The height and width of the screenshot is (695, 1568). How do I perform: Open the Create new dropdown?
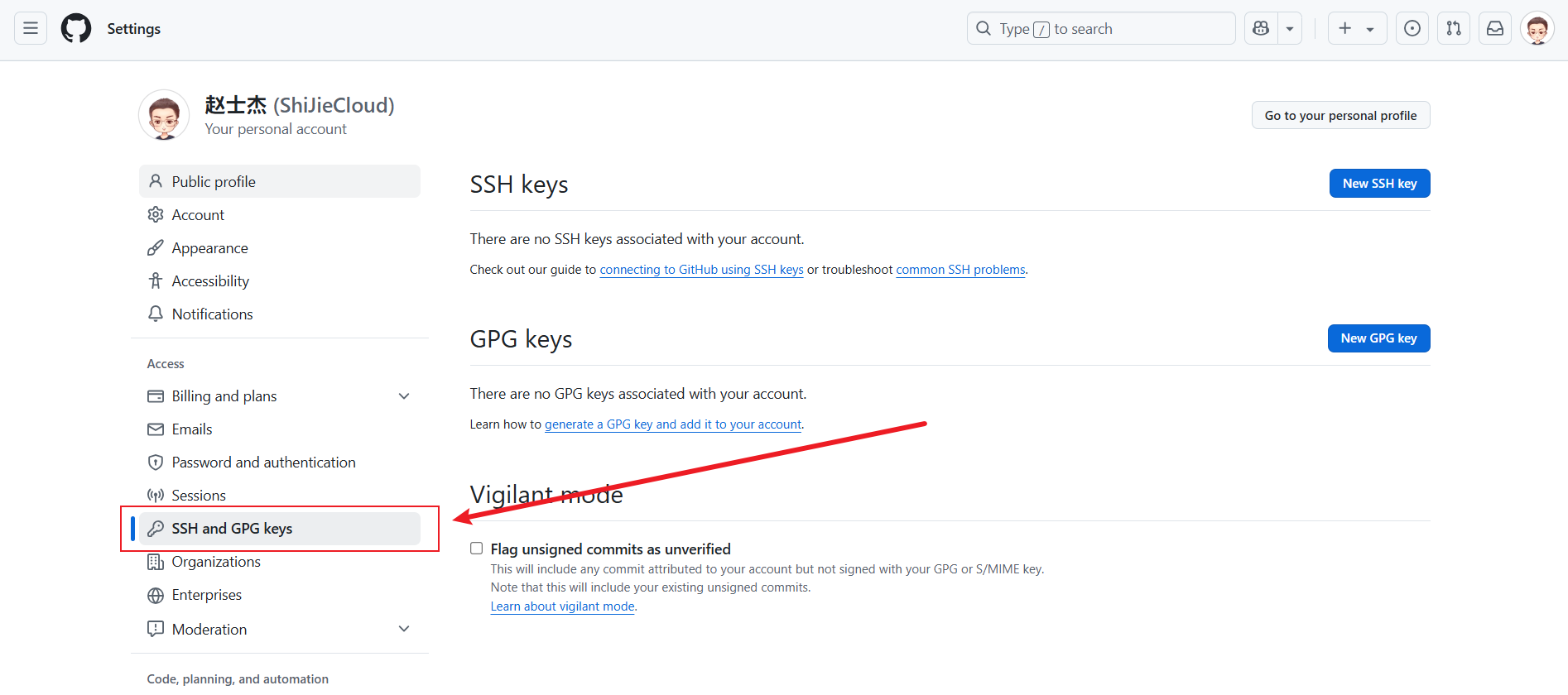point(1357,28)
